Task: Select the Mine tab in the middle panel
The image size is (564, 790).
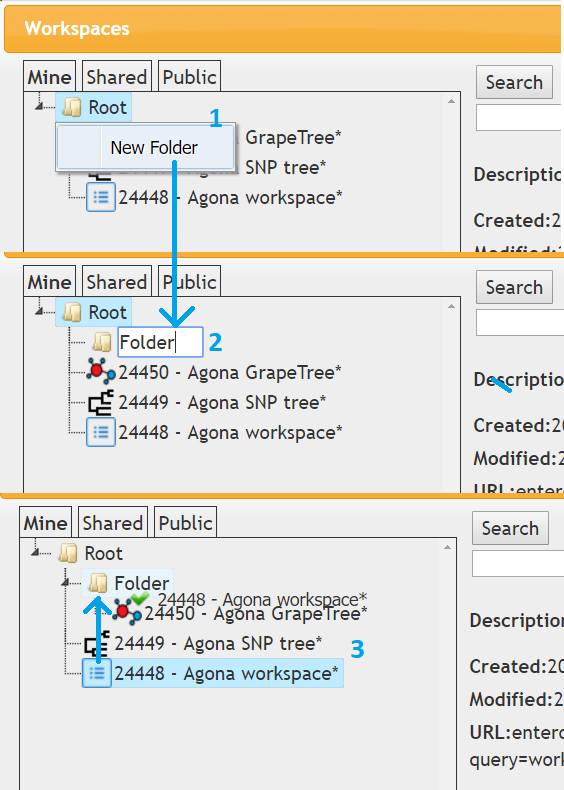Action: click(x=49, y=282)
